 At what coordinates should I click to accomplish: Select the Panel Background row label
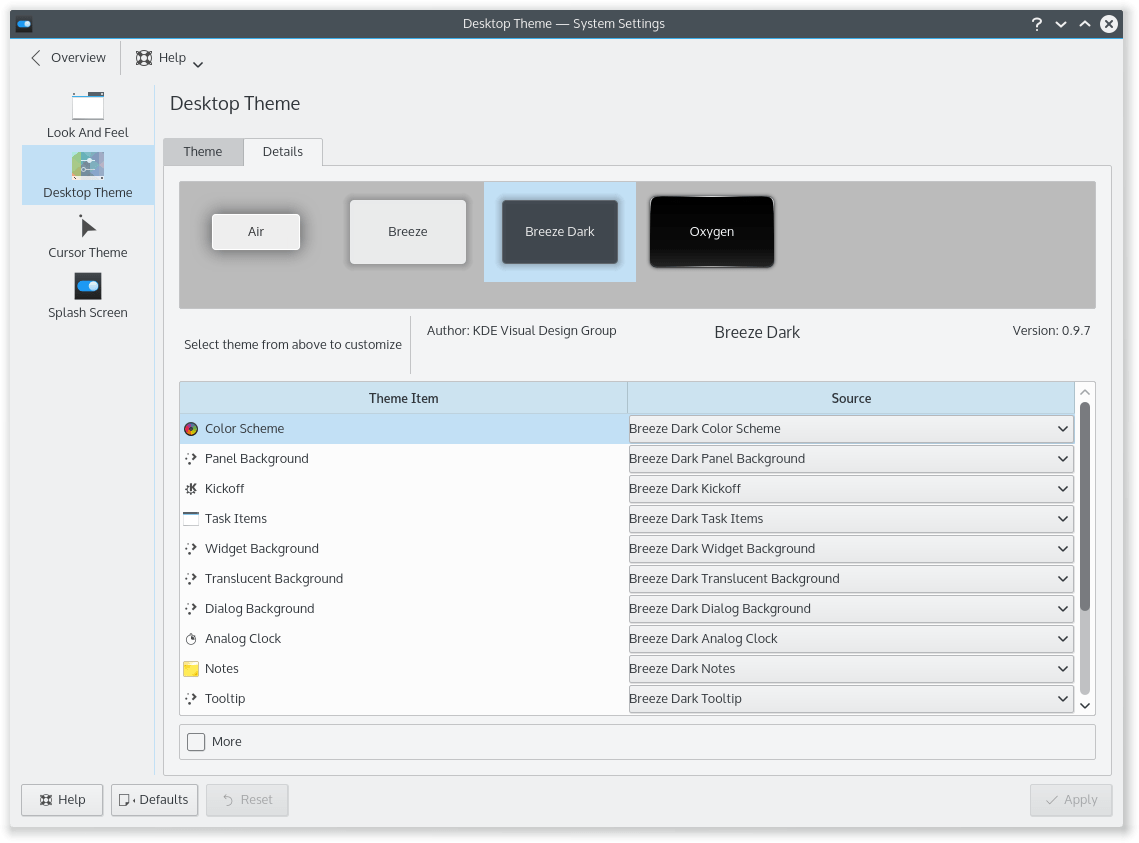click(x=256, y=459)
